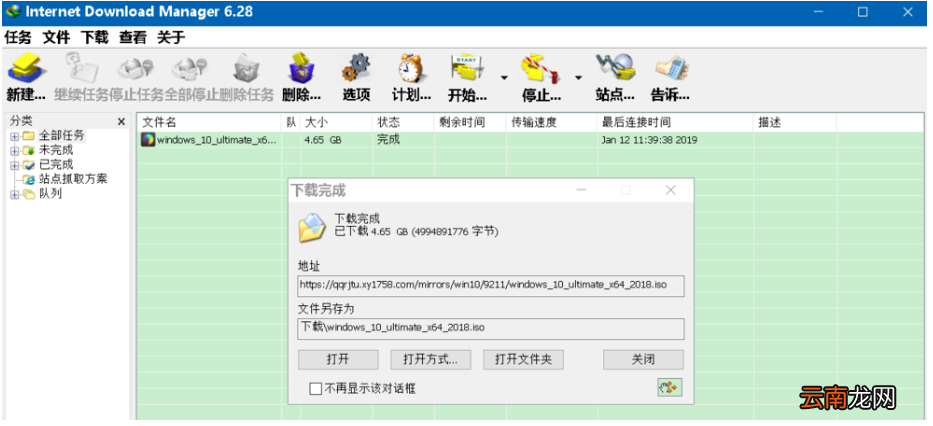Click the 告诉... tell a friend icon

[671, 68]
